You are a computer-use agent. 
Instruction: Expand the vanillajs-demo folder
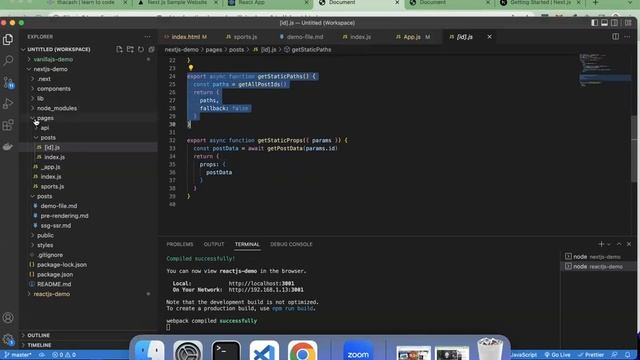[x=89, y=59]
